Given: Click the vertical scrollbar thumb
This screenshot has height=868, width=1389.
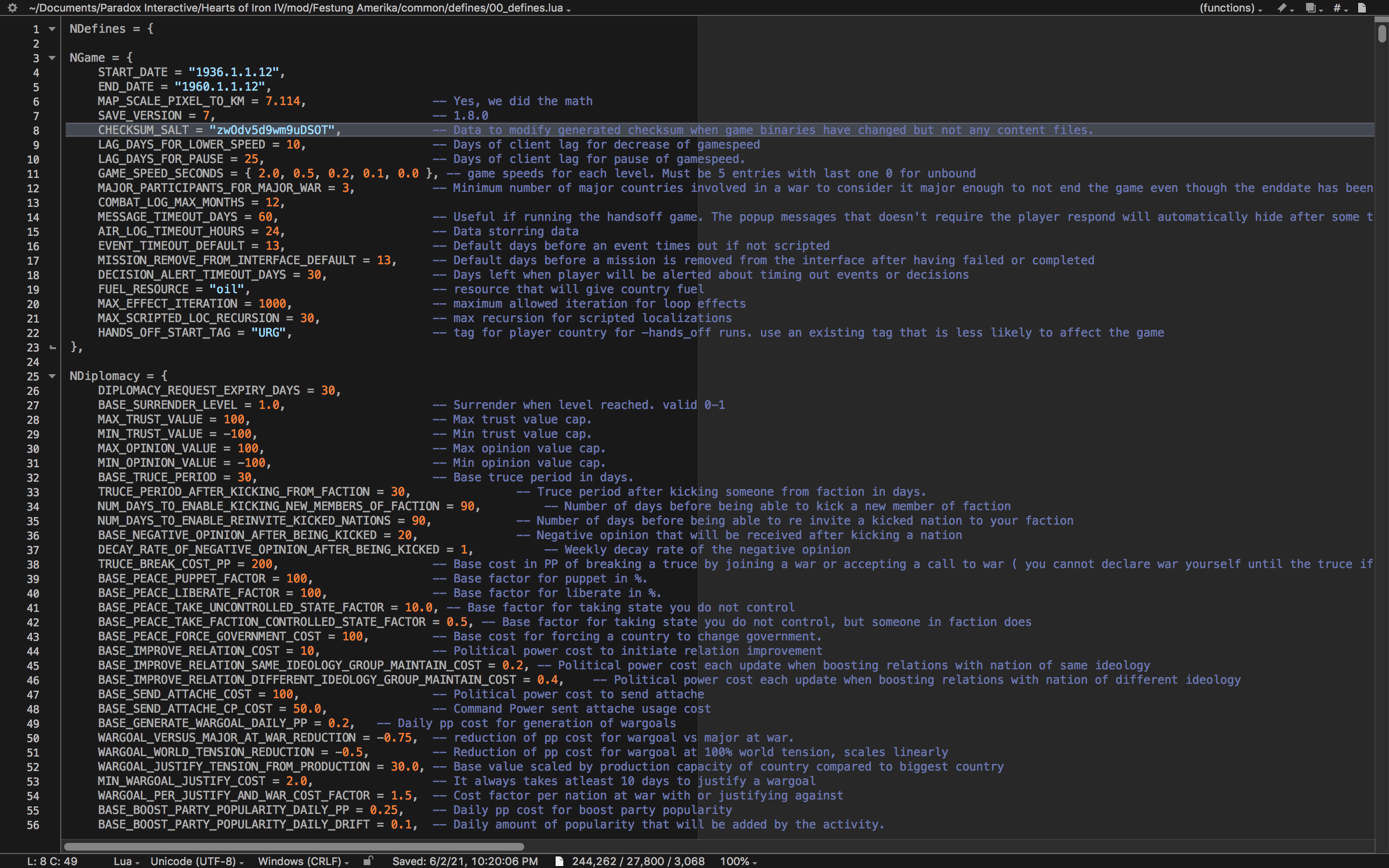Looking at the screenshot, I should [x=1382, y=34].
